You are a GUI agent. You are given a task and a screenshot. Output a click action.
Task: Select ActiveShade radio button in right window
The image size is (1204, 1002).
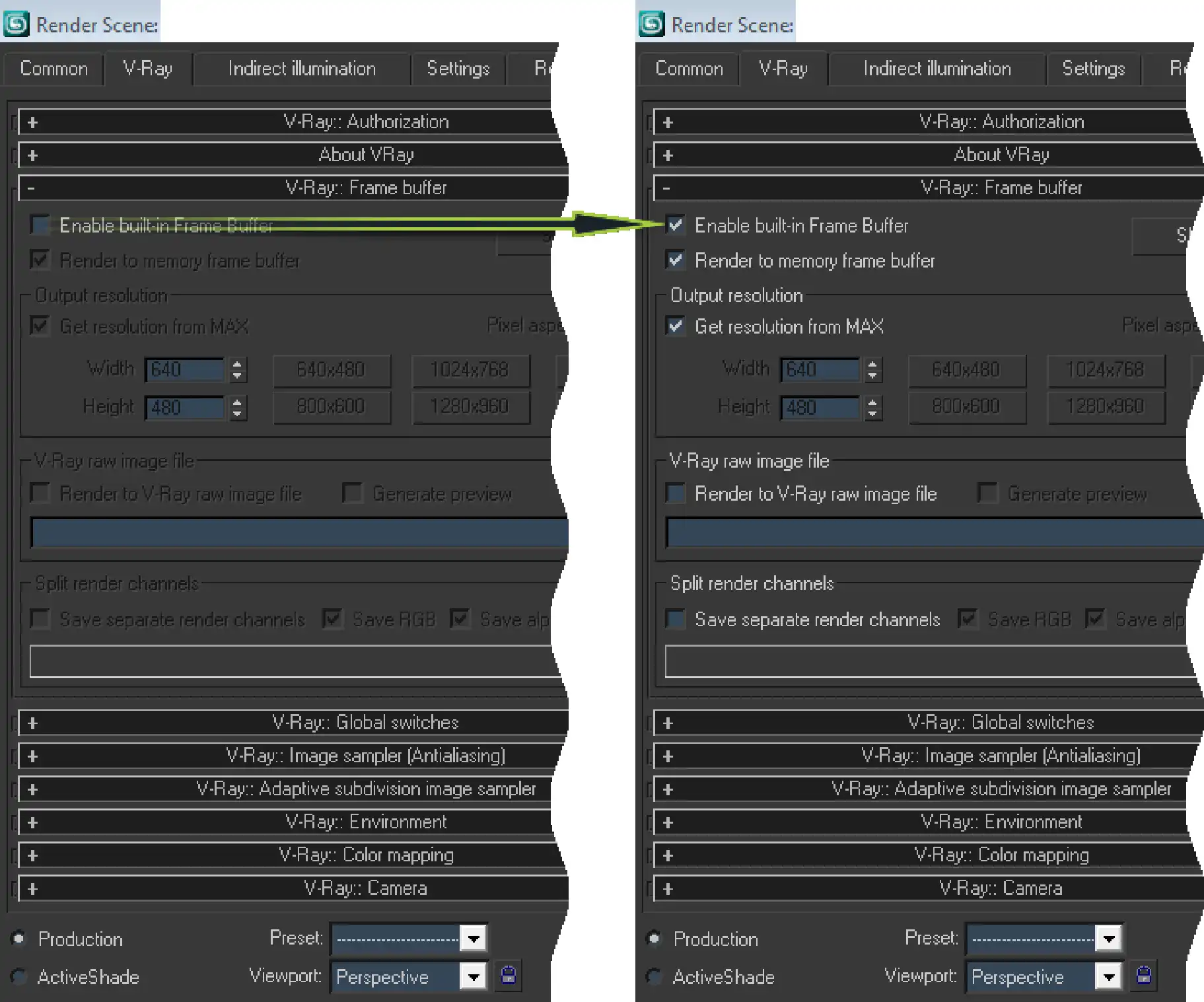655,976
